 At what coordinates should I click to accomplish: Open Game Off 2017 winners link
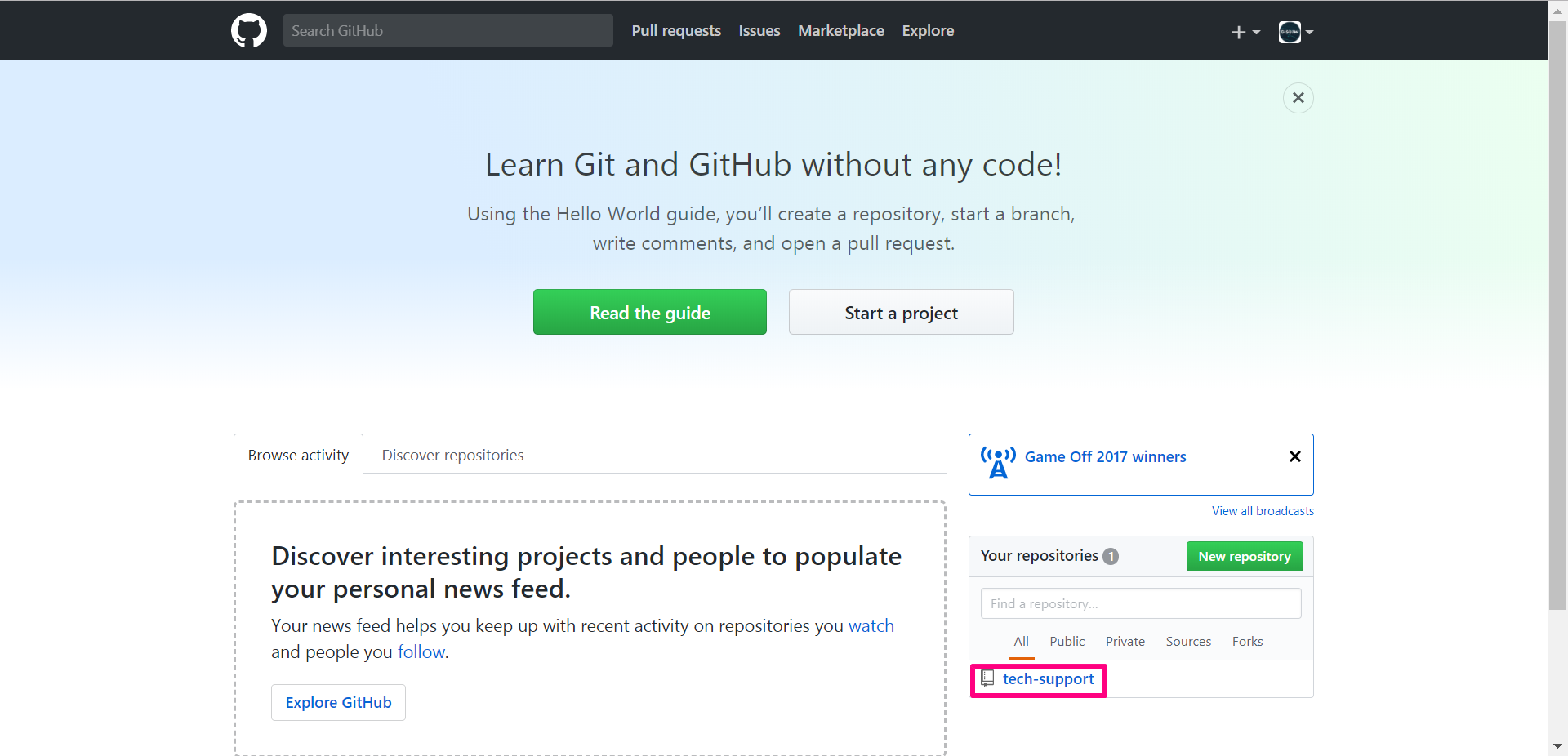pyautogui.click(x=1106, y=457)
